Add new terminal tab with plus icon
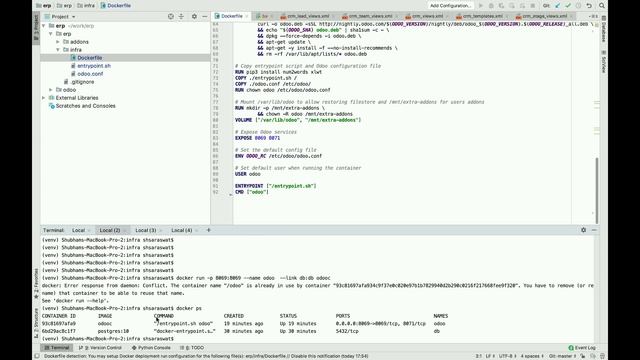This screenshot has height=360, width=640. tap(209, 230)
